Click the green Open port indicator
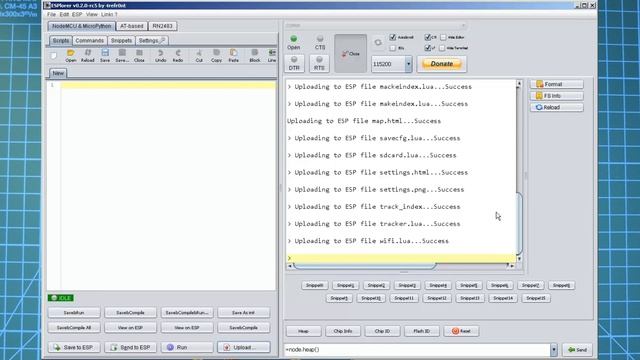640x360 pixels. (x=293, y=42)
